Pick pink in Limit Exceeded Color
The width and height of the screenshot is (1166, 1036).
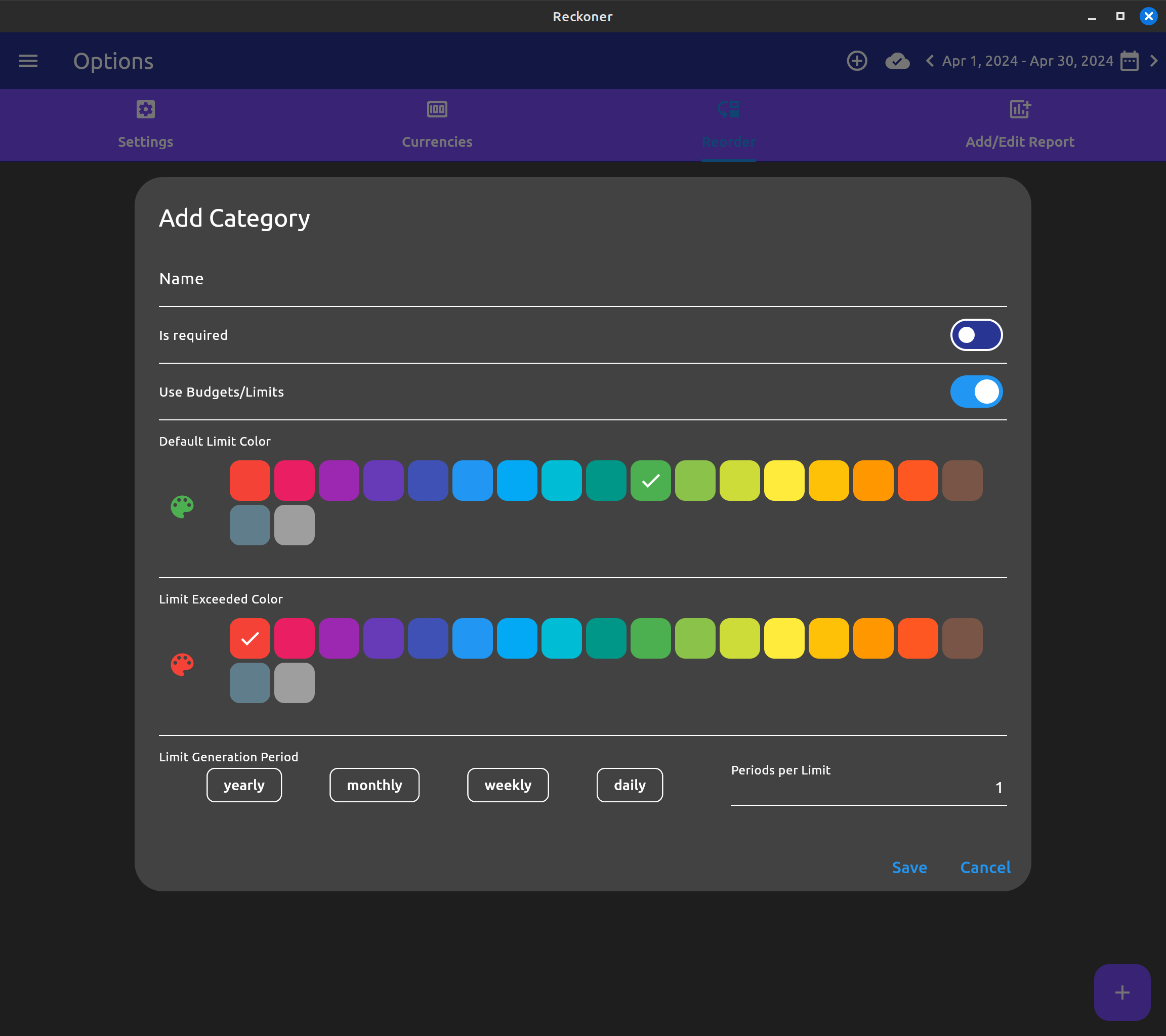click(x=295, y=638)
